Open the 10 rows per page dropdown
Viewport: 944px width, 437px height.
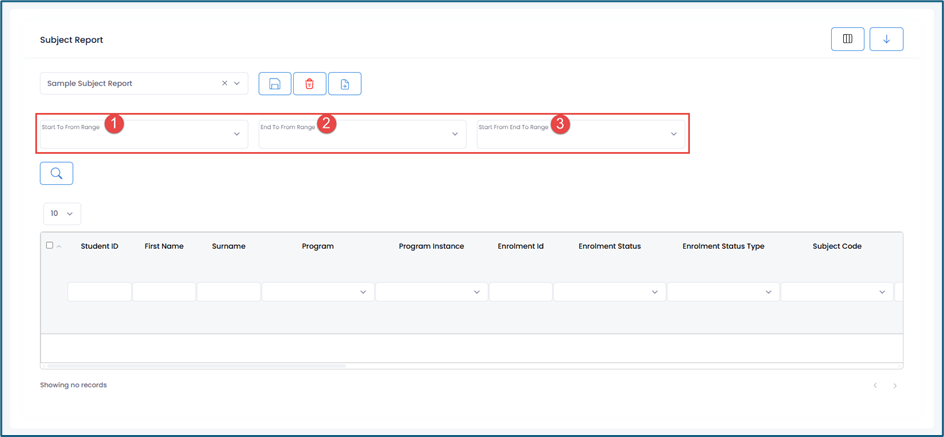(x=62, y=214)
